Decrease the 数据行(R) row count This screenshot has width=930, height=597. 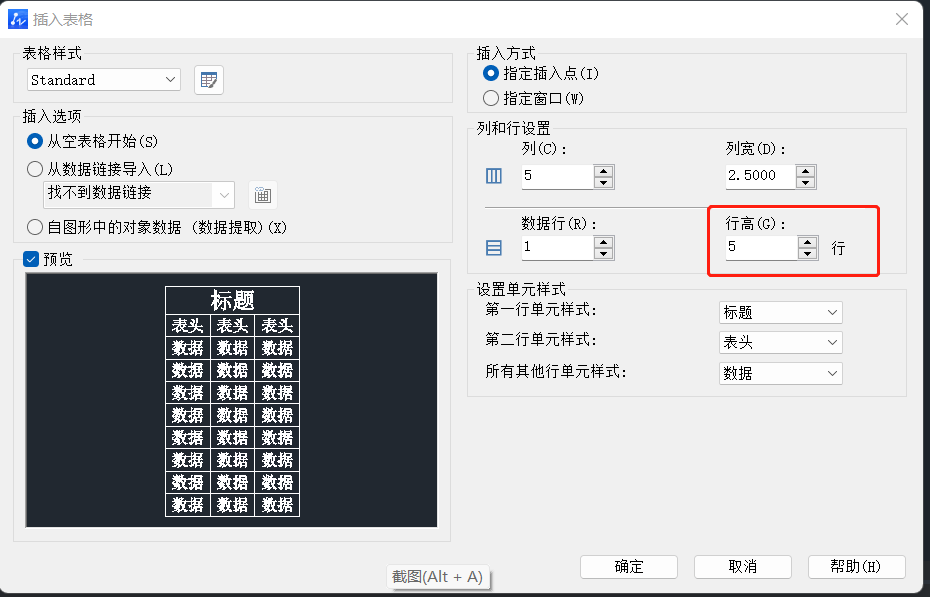(603, 254)
